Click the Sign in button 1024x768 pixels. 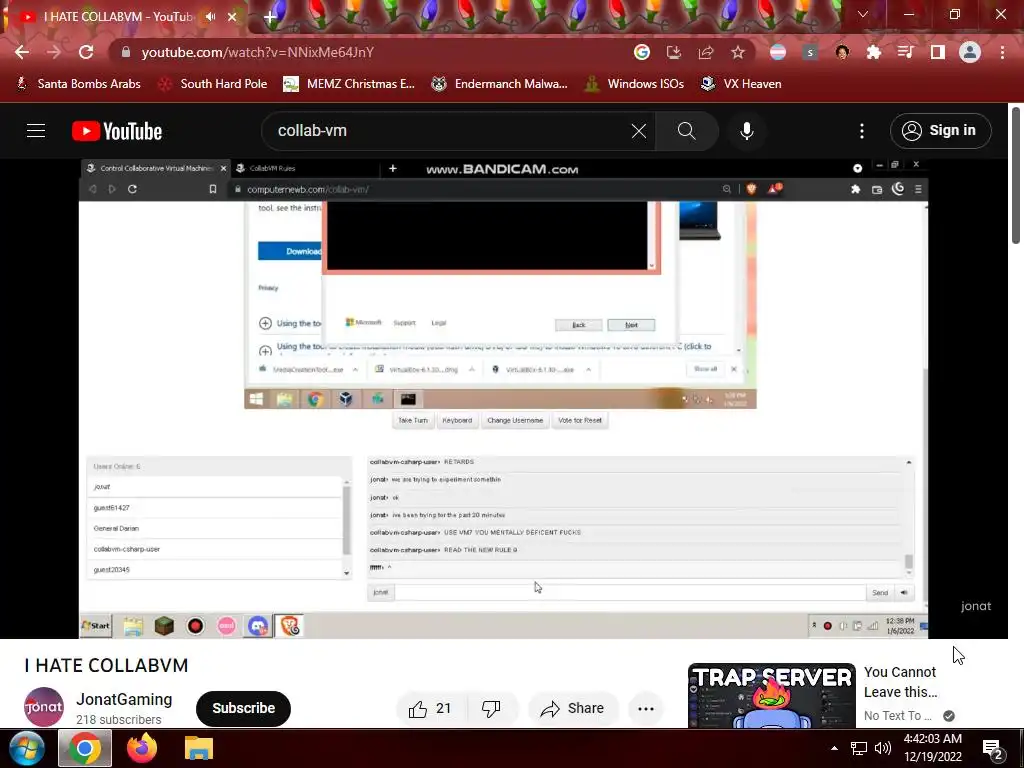coord(940,131)
